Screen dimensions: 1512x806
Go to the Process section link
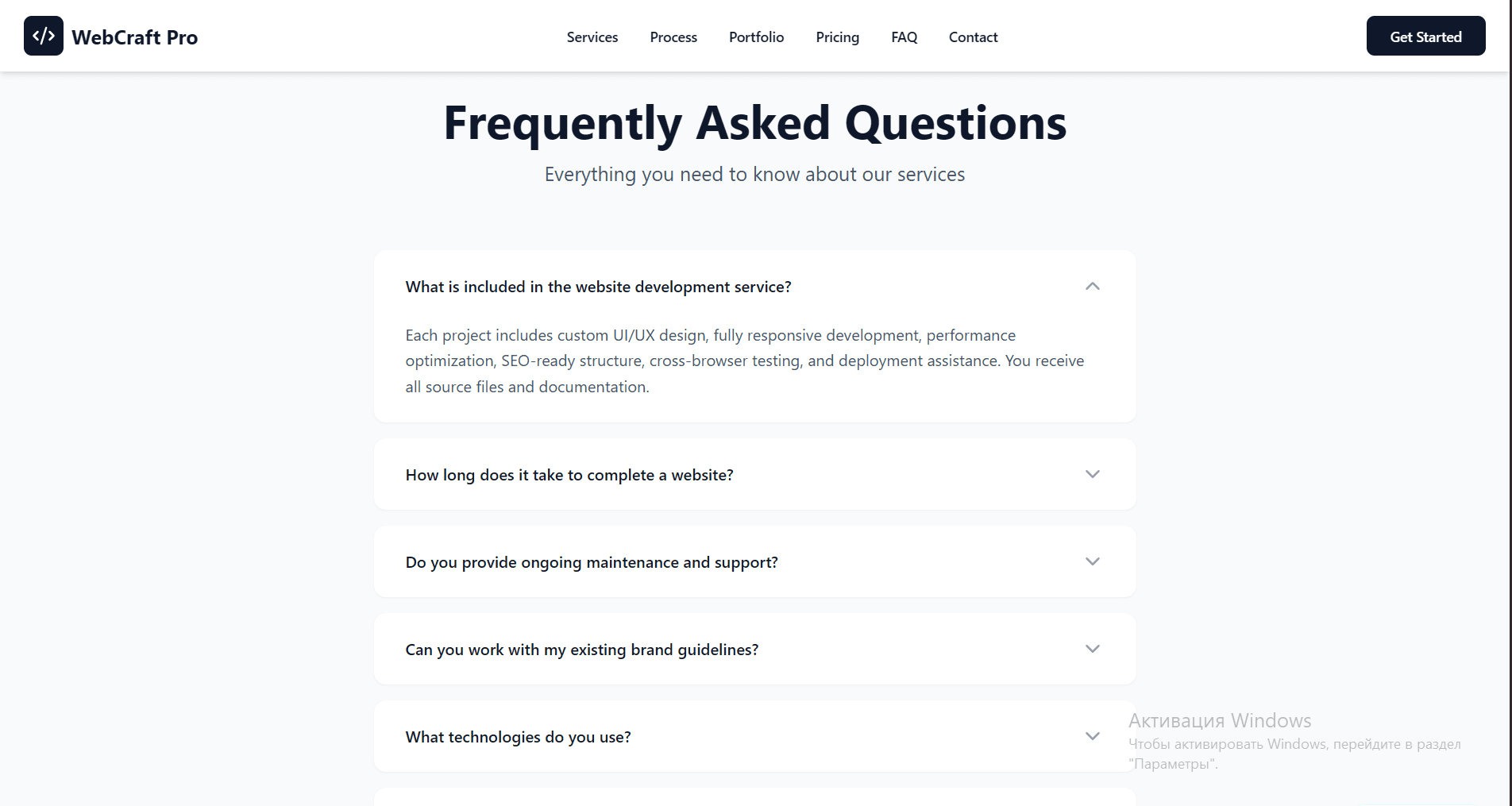[x=673, y=37]
